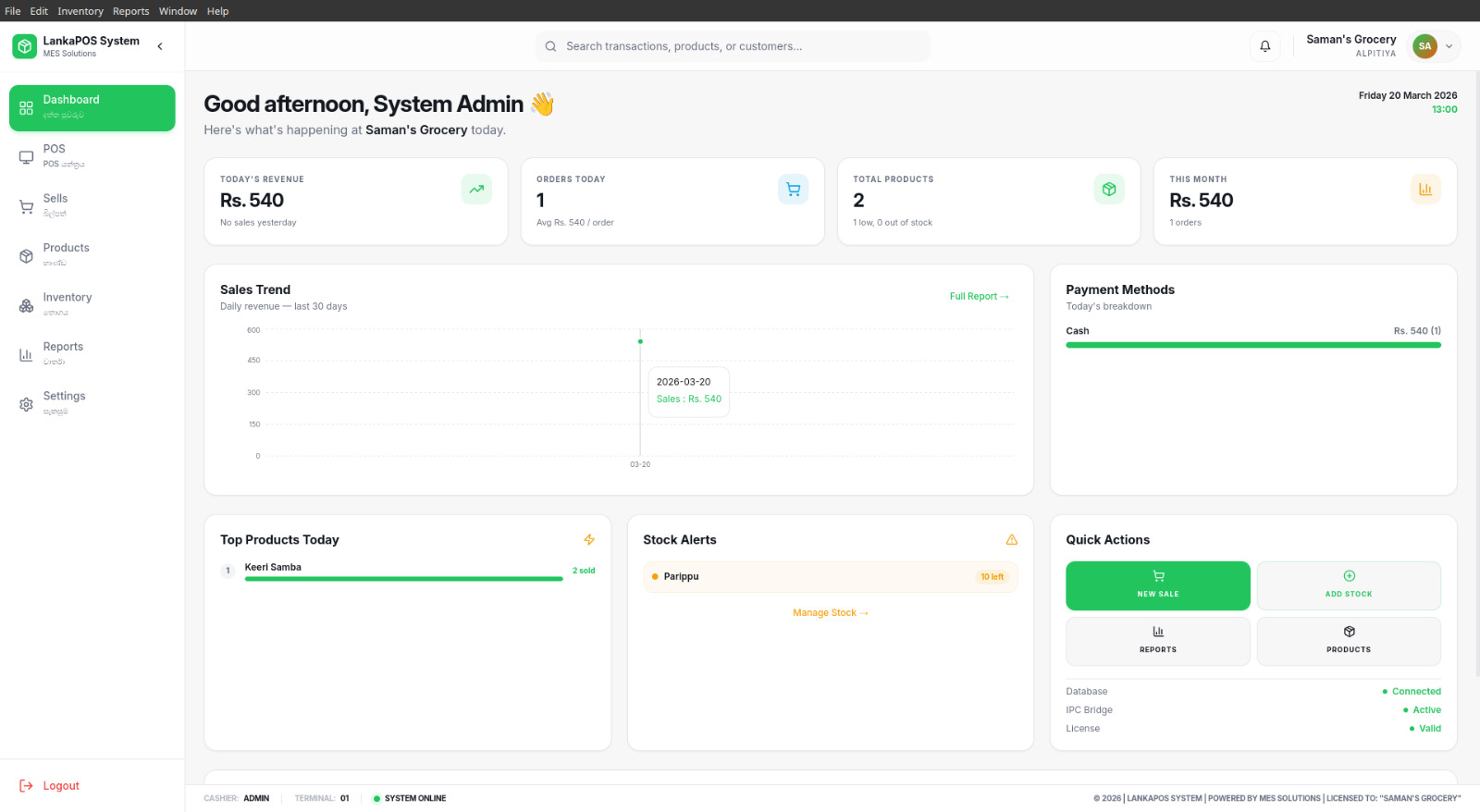Navigate to Products in the sidebar
Viewport: 1480px width, 812px height.
(x=92, y=255)
